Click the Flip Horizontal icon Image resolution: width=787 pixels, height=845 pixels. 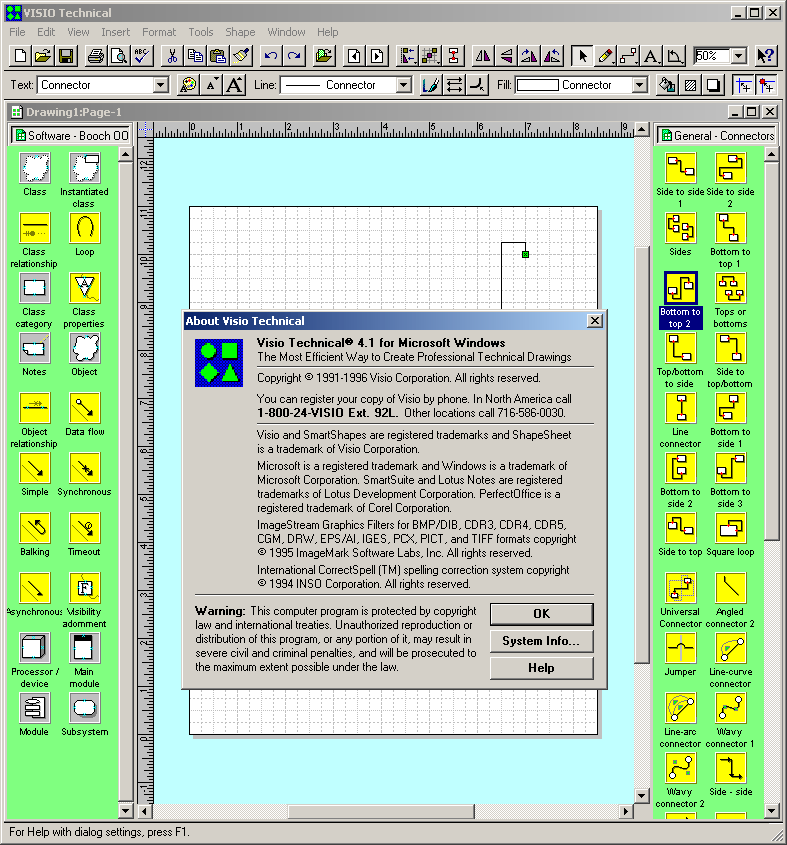click(483, 56)
